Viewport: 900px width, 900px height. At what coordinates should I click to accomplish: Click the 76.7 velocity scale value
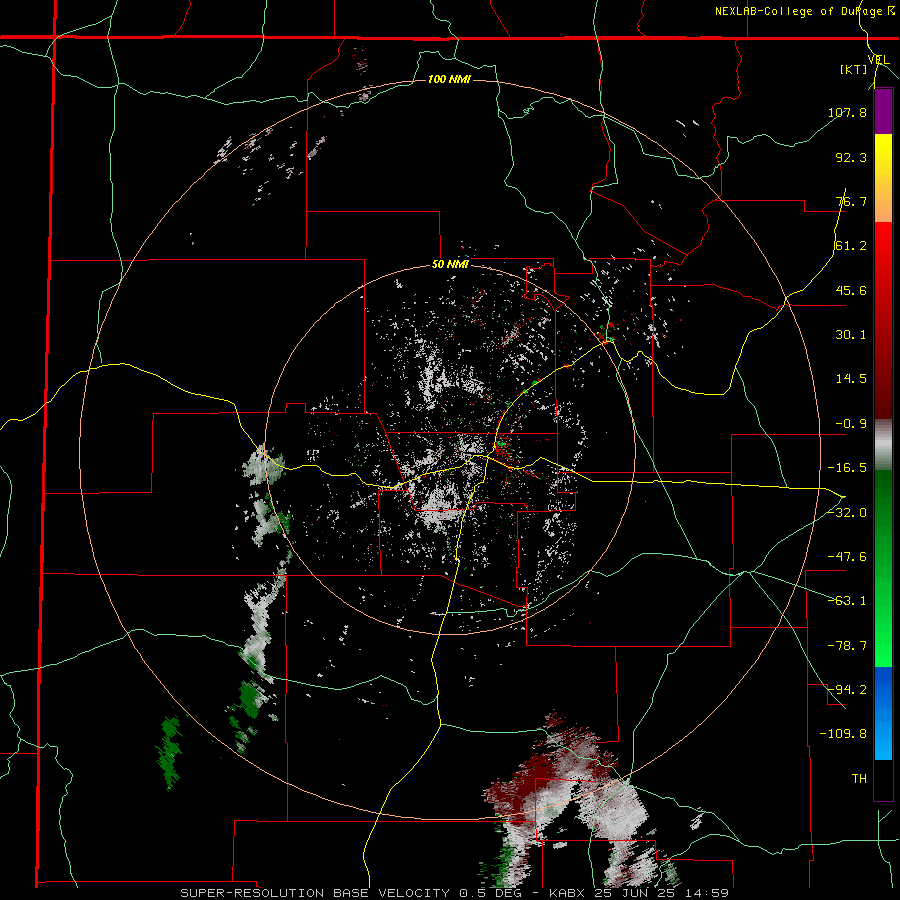851,201
